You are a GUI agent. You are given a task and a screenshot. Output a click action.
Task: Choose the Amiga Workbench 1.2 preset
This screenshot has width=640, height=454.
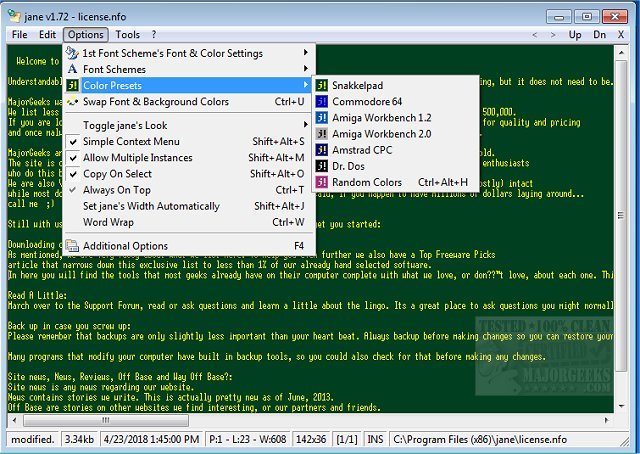click(x=395, y=118)
